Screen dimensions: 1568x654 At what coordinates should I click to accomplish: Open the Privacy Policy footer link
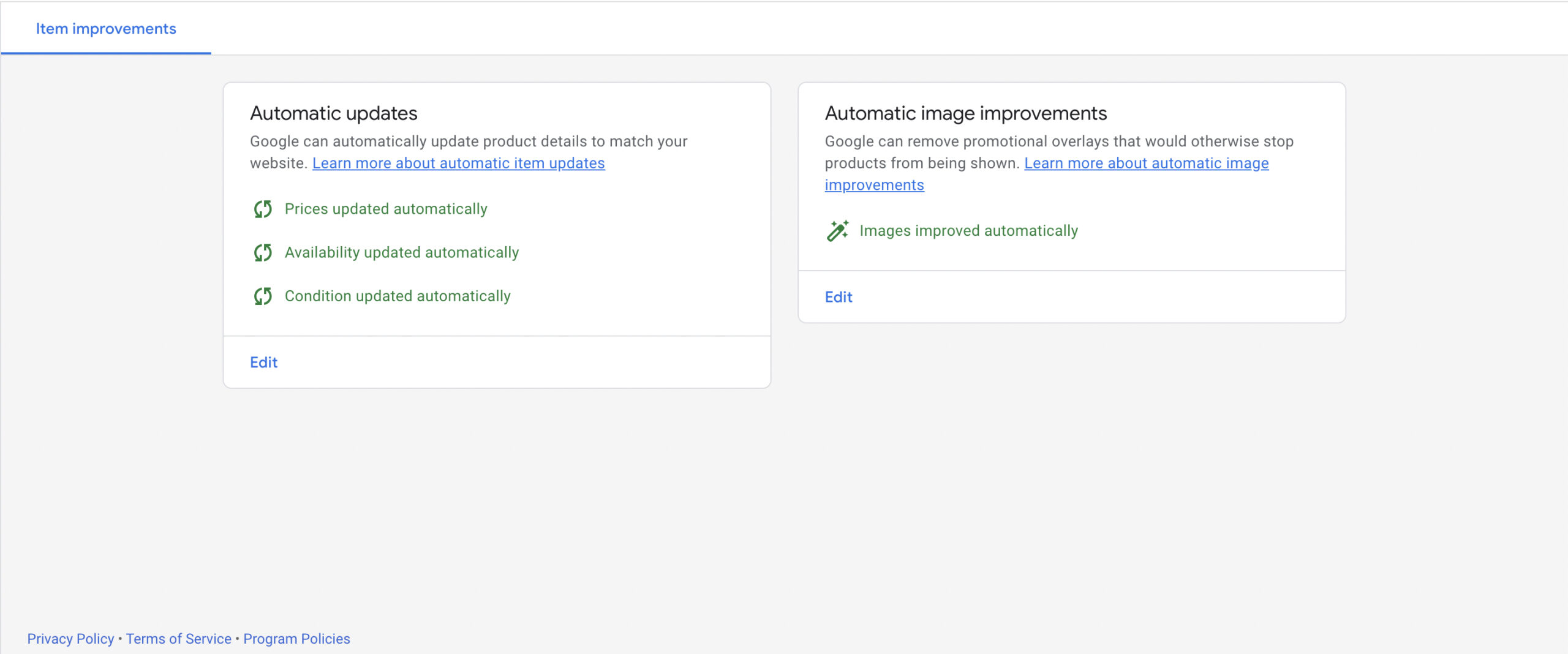[x=70, y=639]
